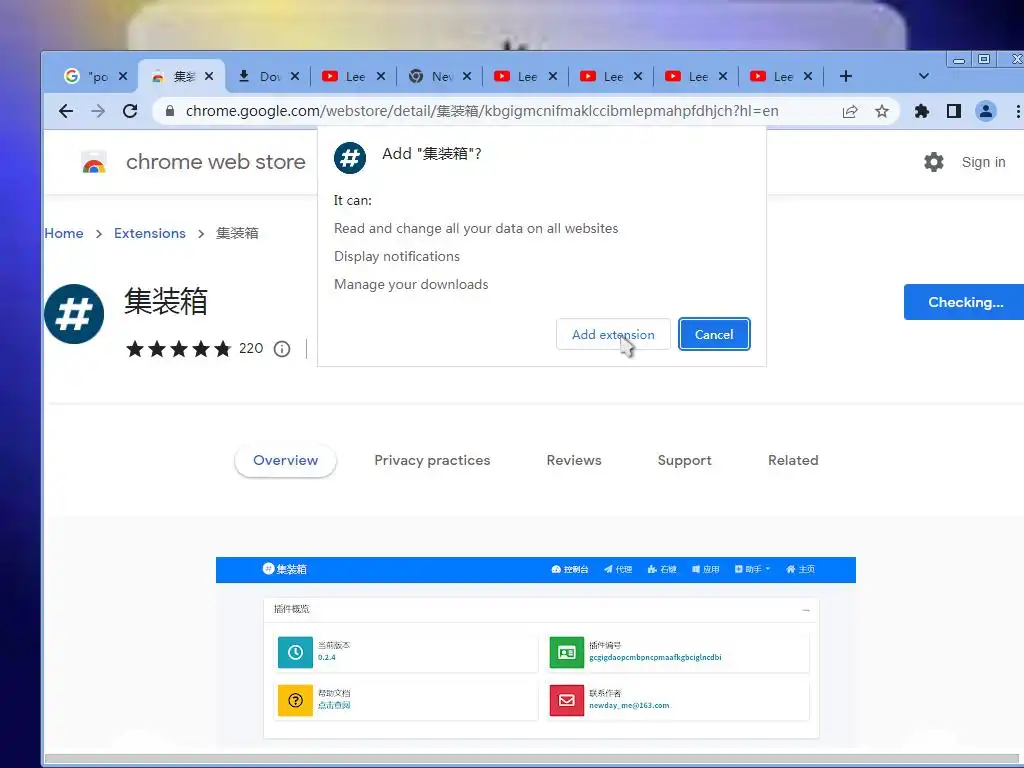Close the Google search tab

pyautogui.click(x=123, y=76)
